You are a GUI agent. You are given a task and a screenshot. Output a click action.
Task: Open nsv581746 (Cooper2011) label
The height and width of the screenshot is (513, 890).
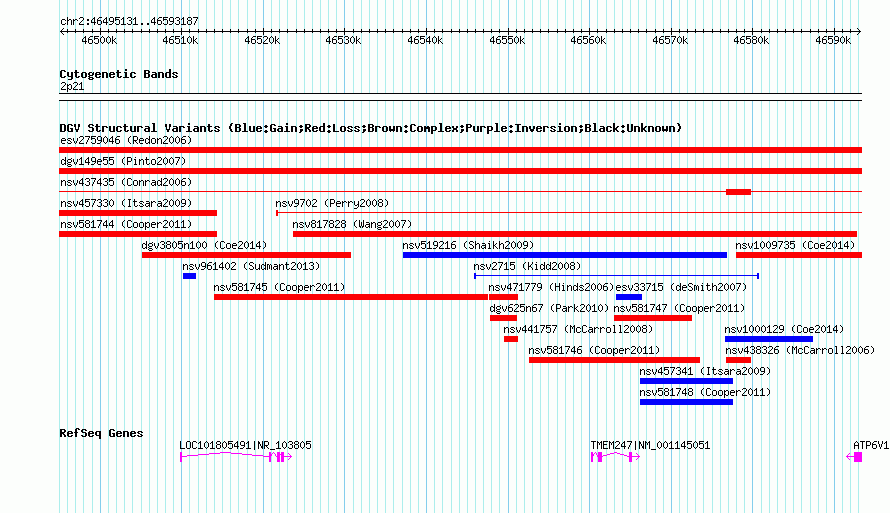[594, 350]
